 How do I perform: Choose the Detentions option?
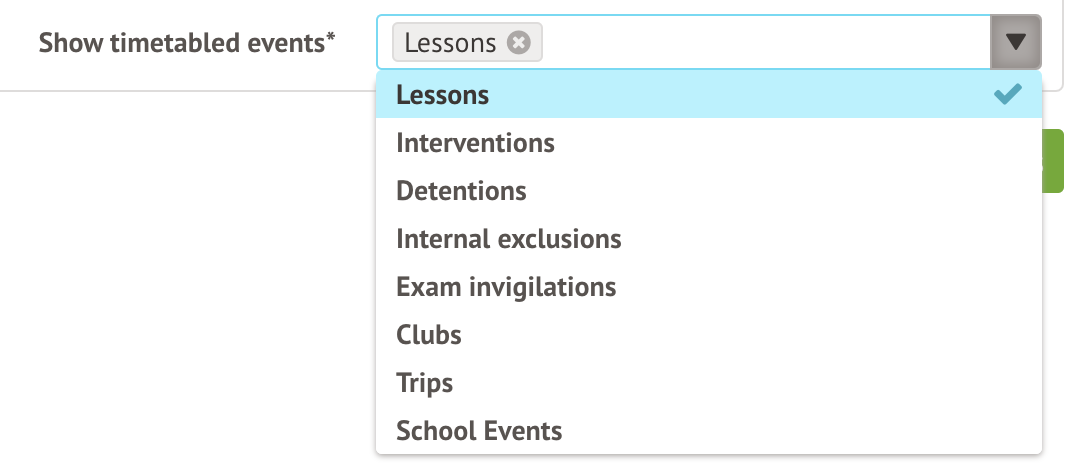[461, 191]
